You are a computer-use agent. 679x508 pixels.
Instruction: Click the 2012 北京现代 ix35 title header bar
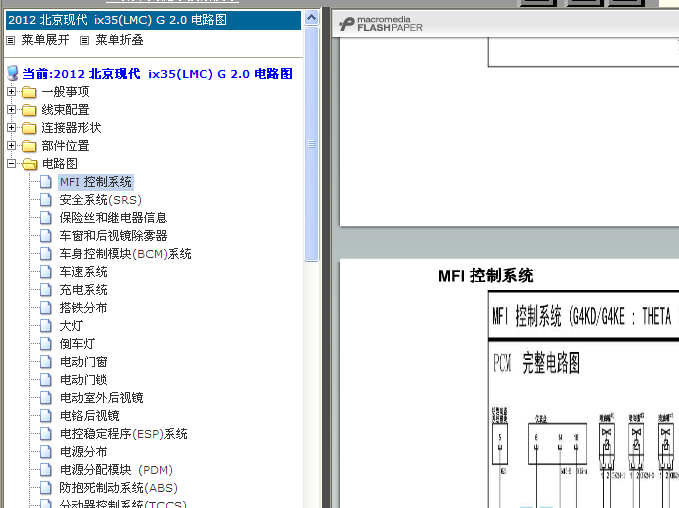click(x=153, y=20)
